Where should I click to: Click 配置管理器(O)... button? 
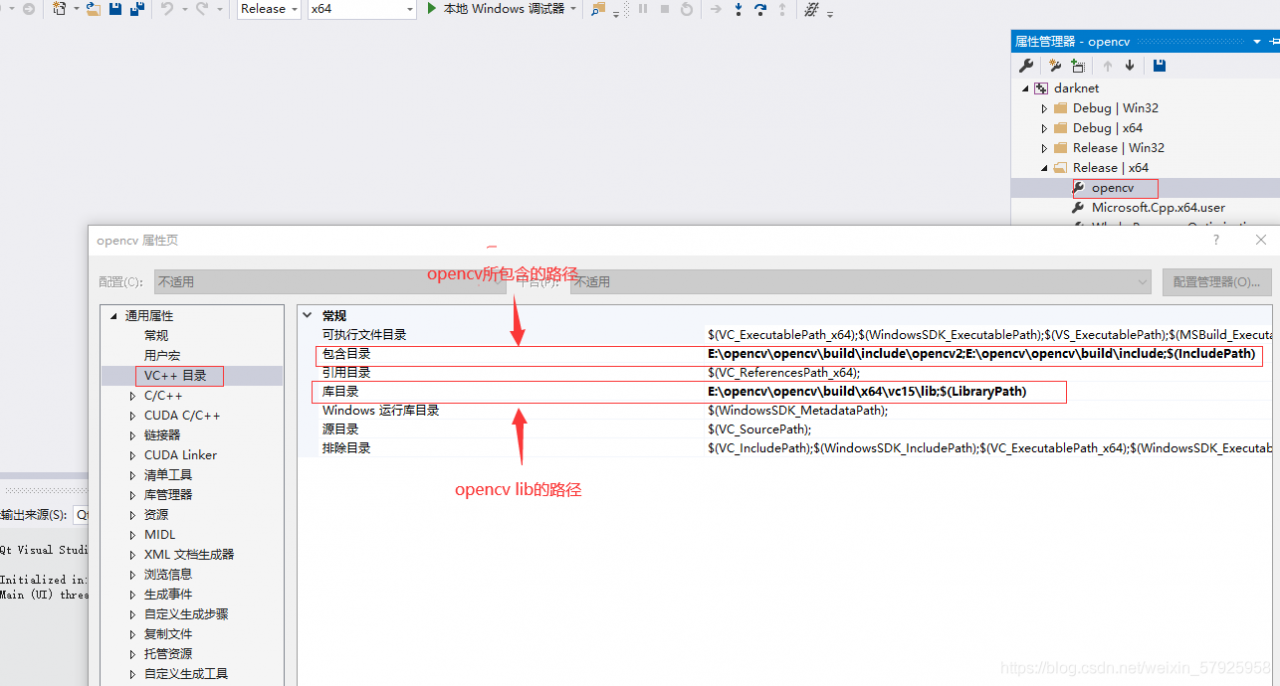(x=1216, y=282)
